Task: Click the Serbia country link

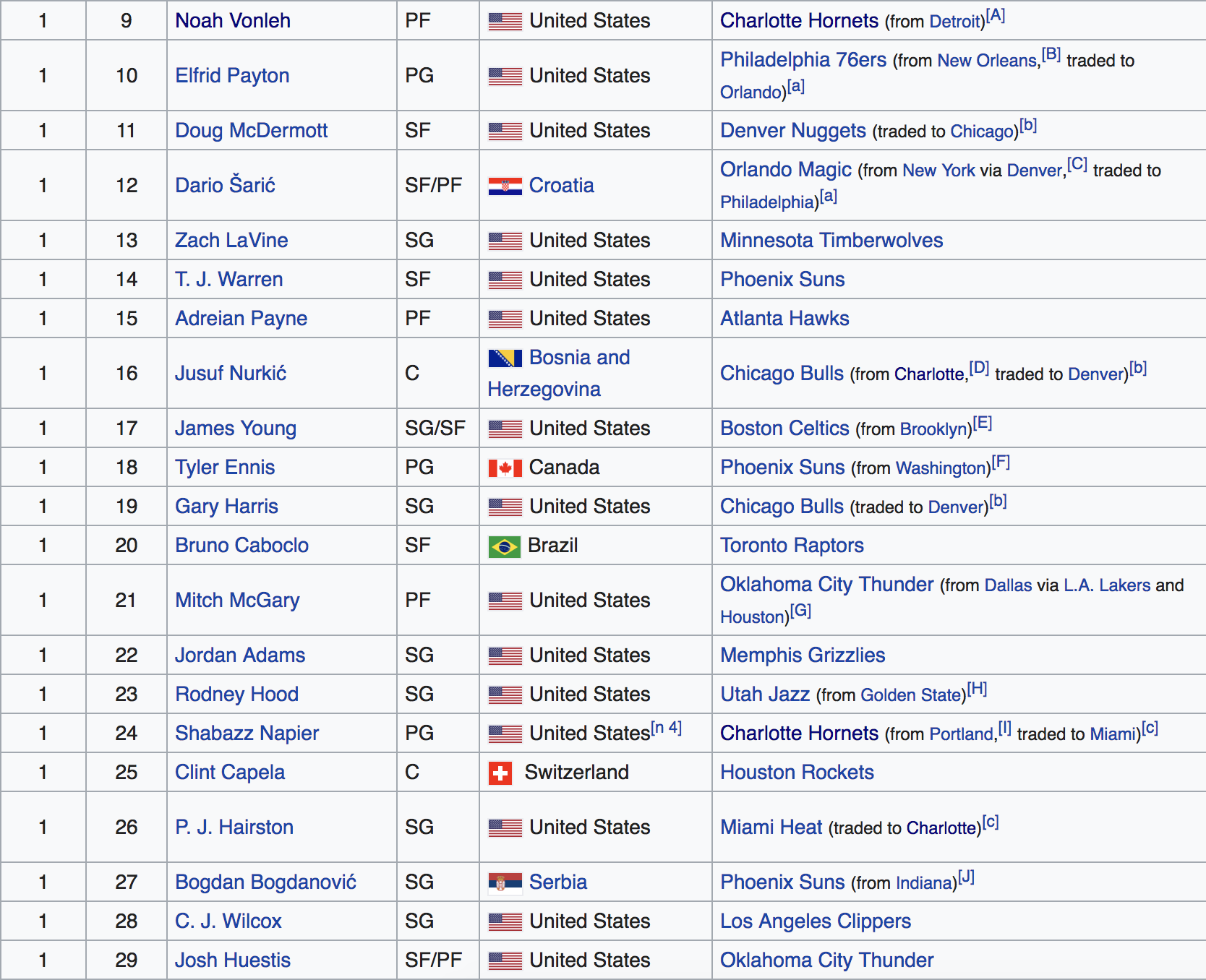Action: 557,882
